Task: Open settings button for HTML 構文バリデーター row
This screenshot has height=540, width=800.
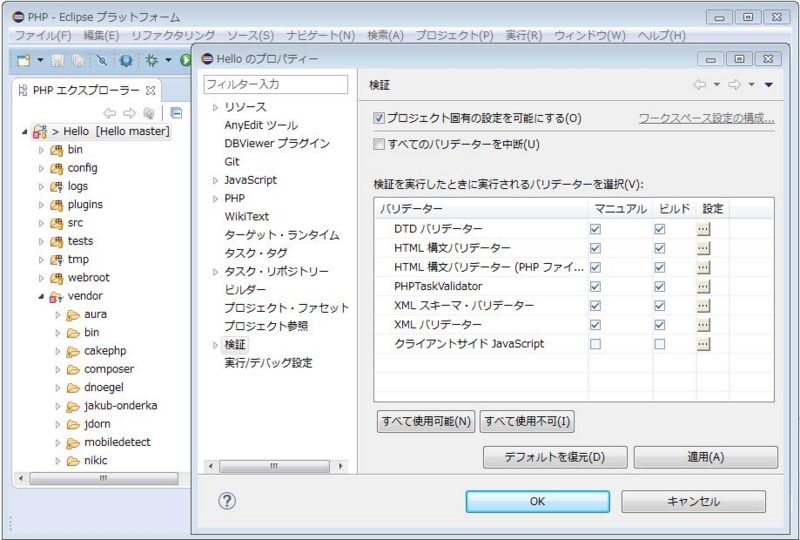Action: 703,249
